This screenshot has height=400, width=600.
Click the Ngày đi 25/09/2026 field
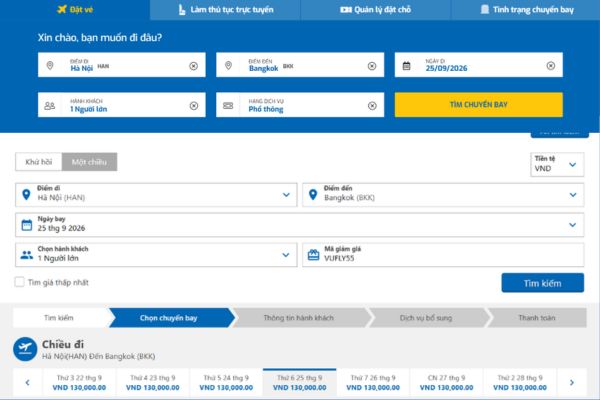pyautogui.click(x=479, y=65)
